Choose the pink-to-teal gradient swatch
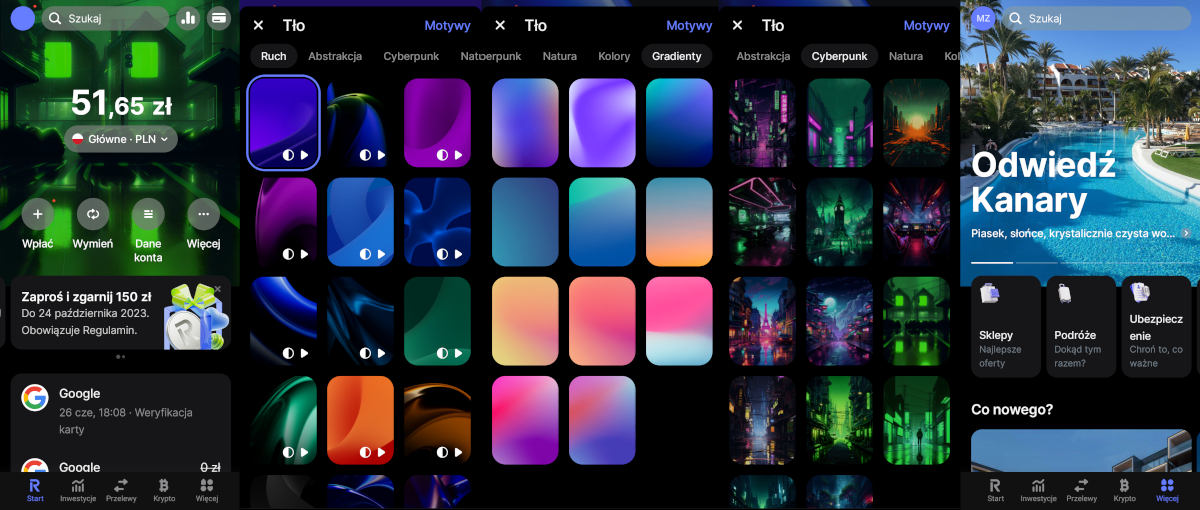This screenshot has height=510, width=1200. 679,321
